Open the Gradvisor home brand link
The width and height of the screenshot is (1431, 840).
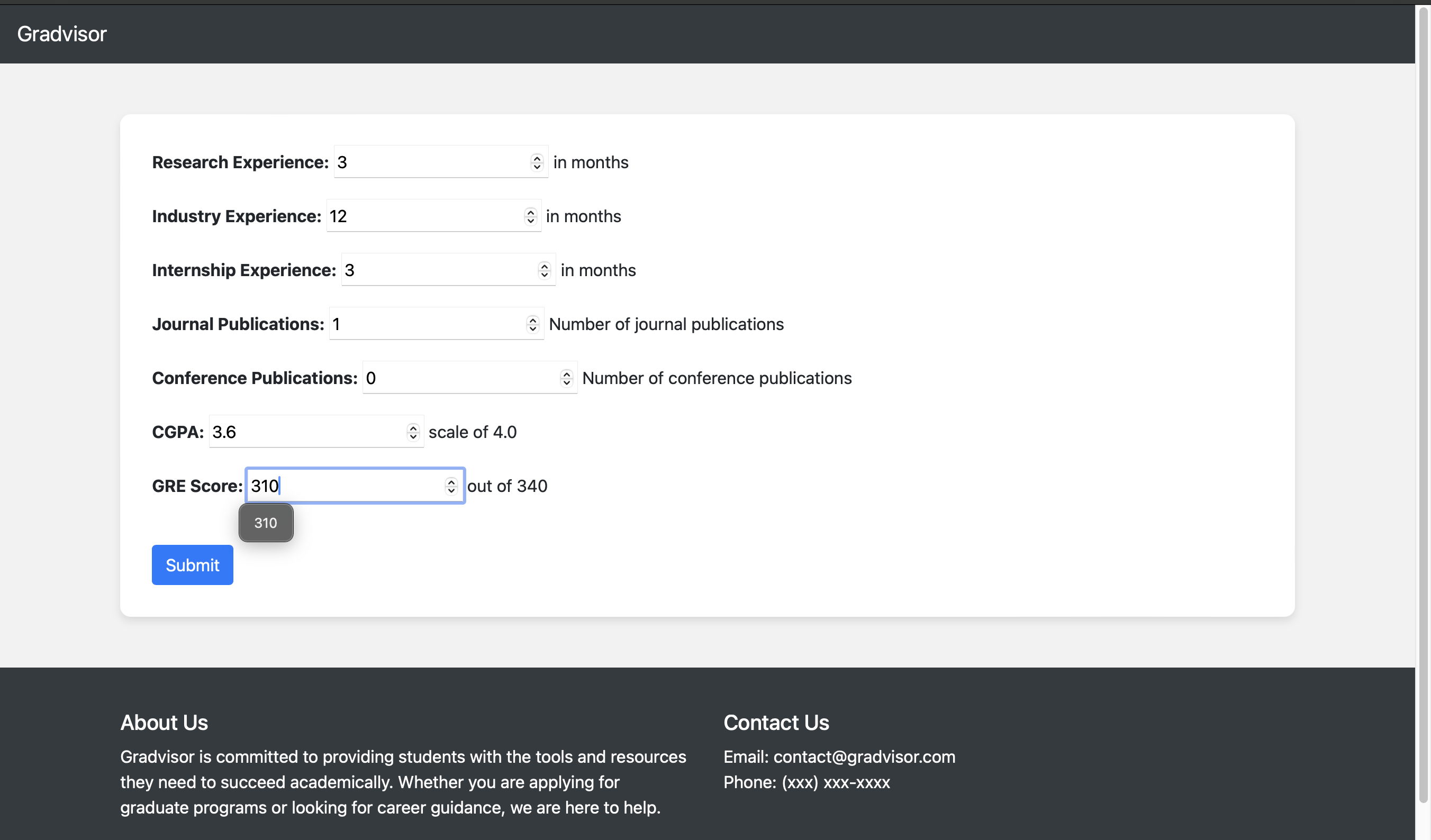coord(62,34)
